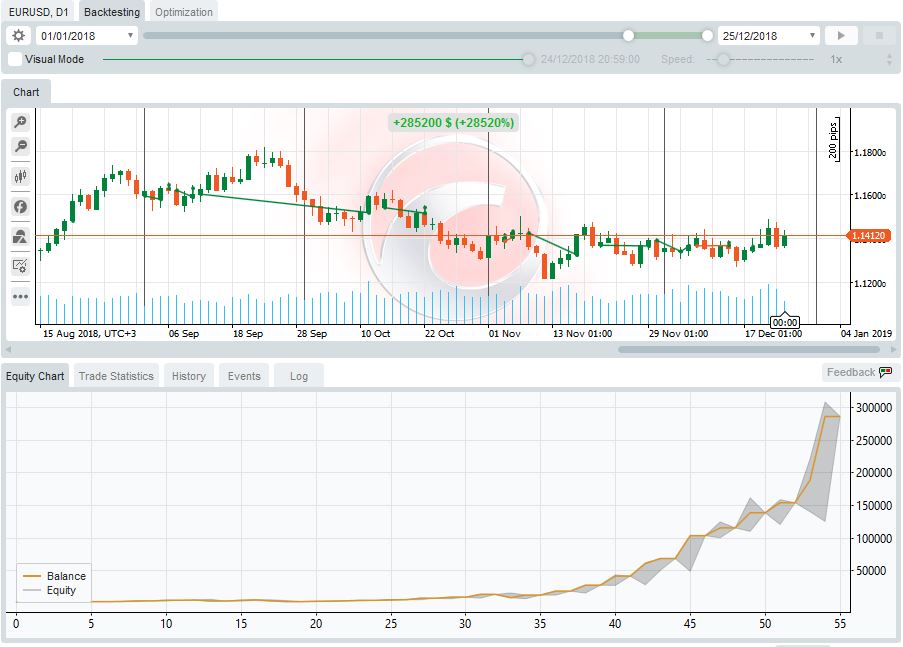Click the Facebook share icon

point(20,206)
